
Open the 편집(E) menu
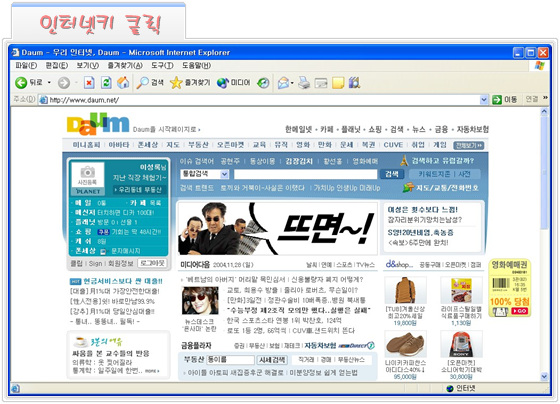(57, 65)
